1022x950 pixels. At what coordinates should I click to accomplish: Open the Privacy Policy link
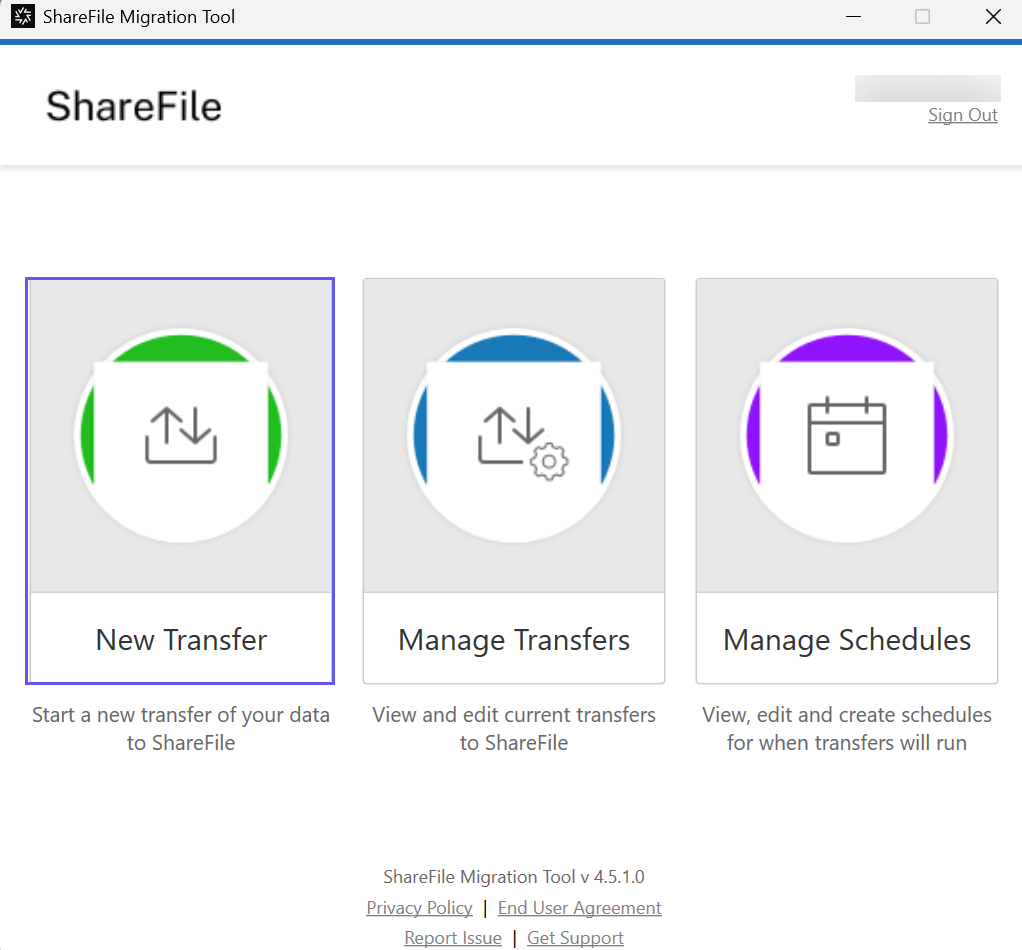pos(419,908)
